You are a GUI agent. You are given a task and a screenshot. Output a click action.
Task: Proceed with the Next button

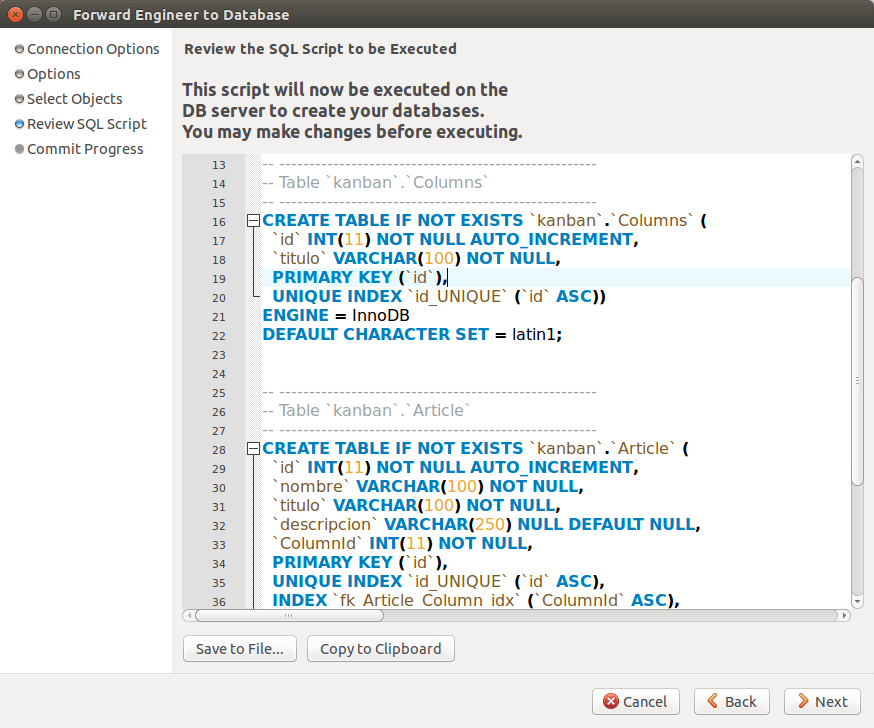point(822,701)
